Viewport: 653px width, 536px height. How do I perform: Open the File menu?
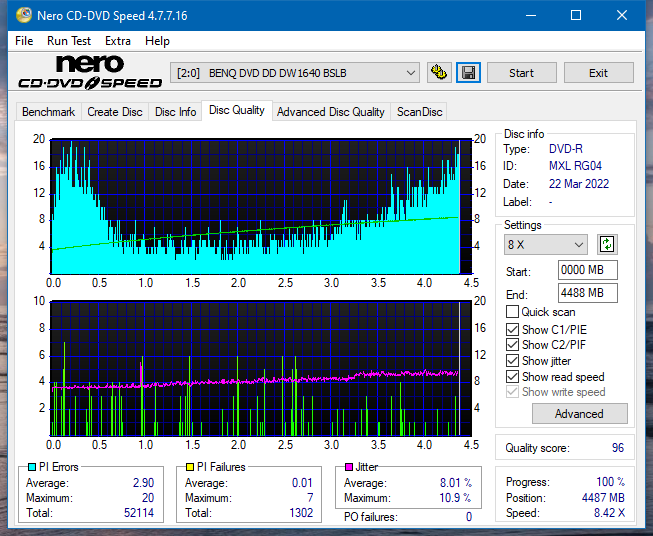click(24, 41)
